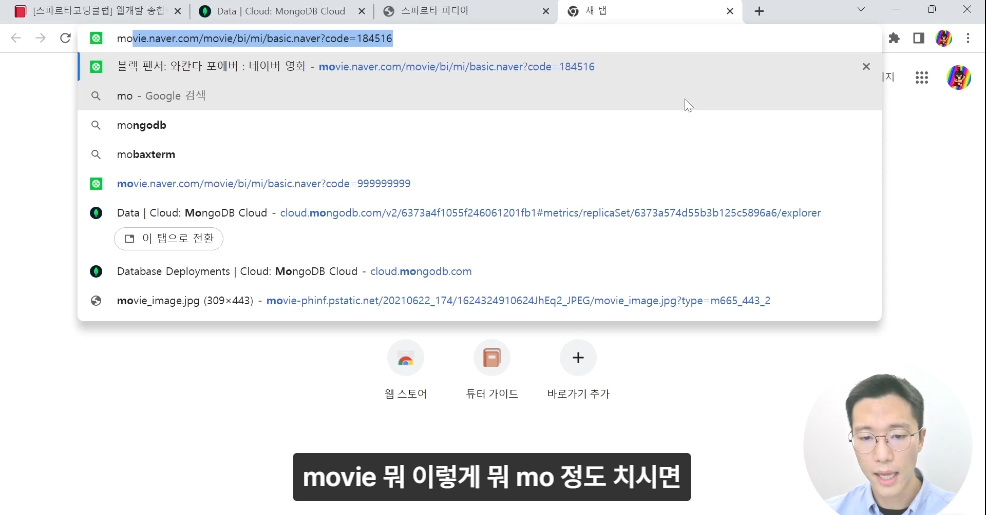Click the Naver icon beside code=999999999 suggestion
Screen dimensions: 986x515
[x=96, y=184]
